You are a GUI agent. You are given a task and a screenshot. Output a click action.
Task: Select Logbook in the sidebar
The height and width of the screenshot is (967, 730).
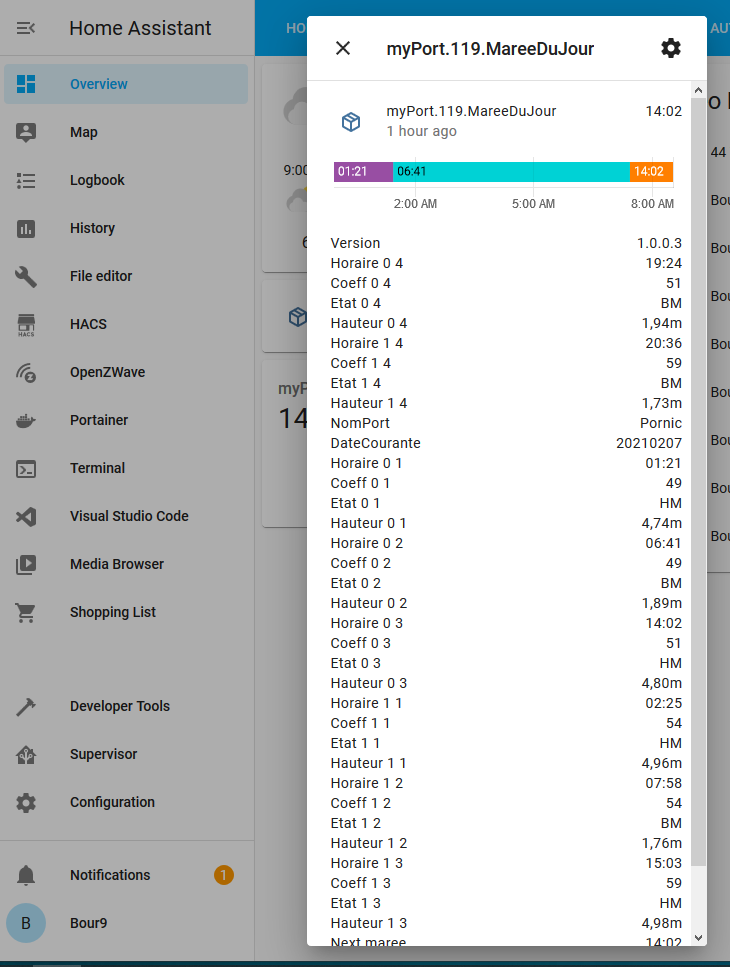[x=97, y=180]
